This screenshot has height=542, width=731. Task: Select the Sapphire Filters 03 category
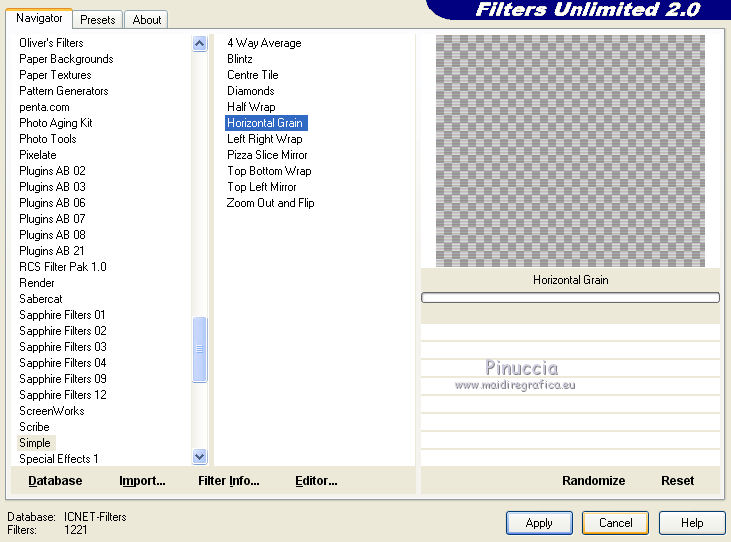[x=62, y=347]
